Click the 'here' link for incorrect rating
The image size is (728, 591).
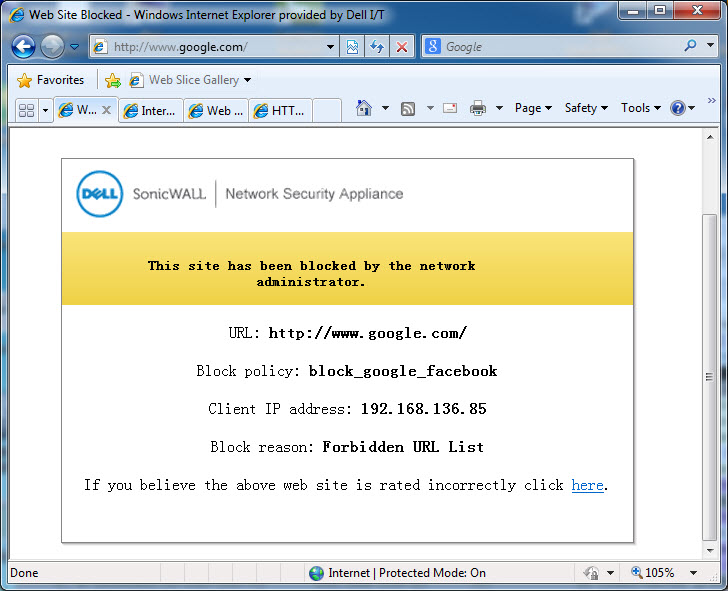[x=587, y=485]
